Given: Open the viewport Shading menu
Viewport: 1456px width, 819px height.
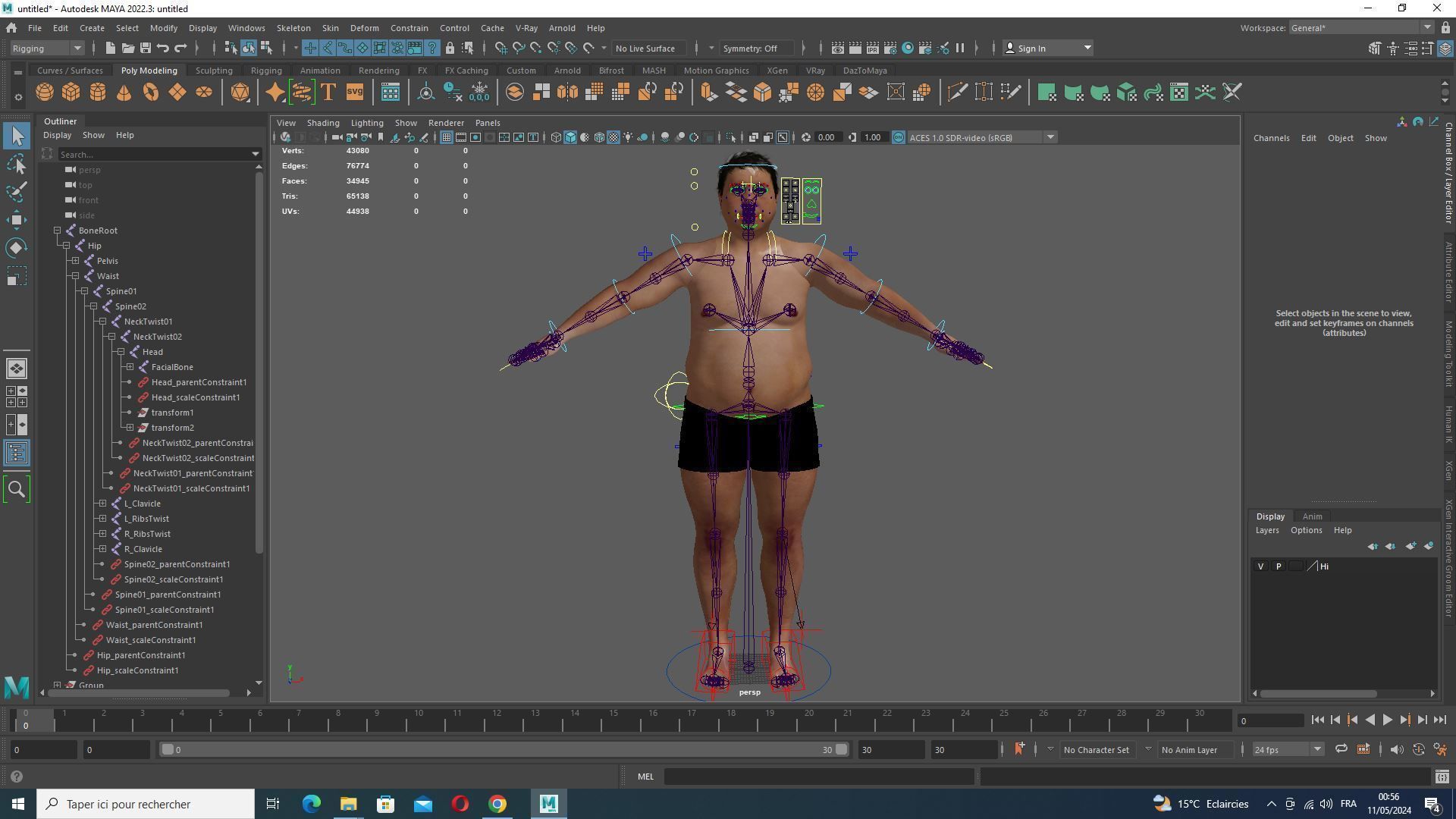Looking at the screenshot, I should click(323, 123).
